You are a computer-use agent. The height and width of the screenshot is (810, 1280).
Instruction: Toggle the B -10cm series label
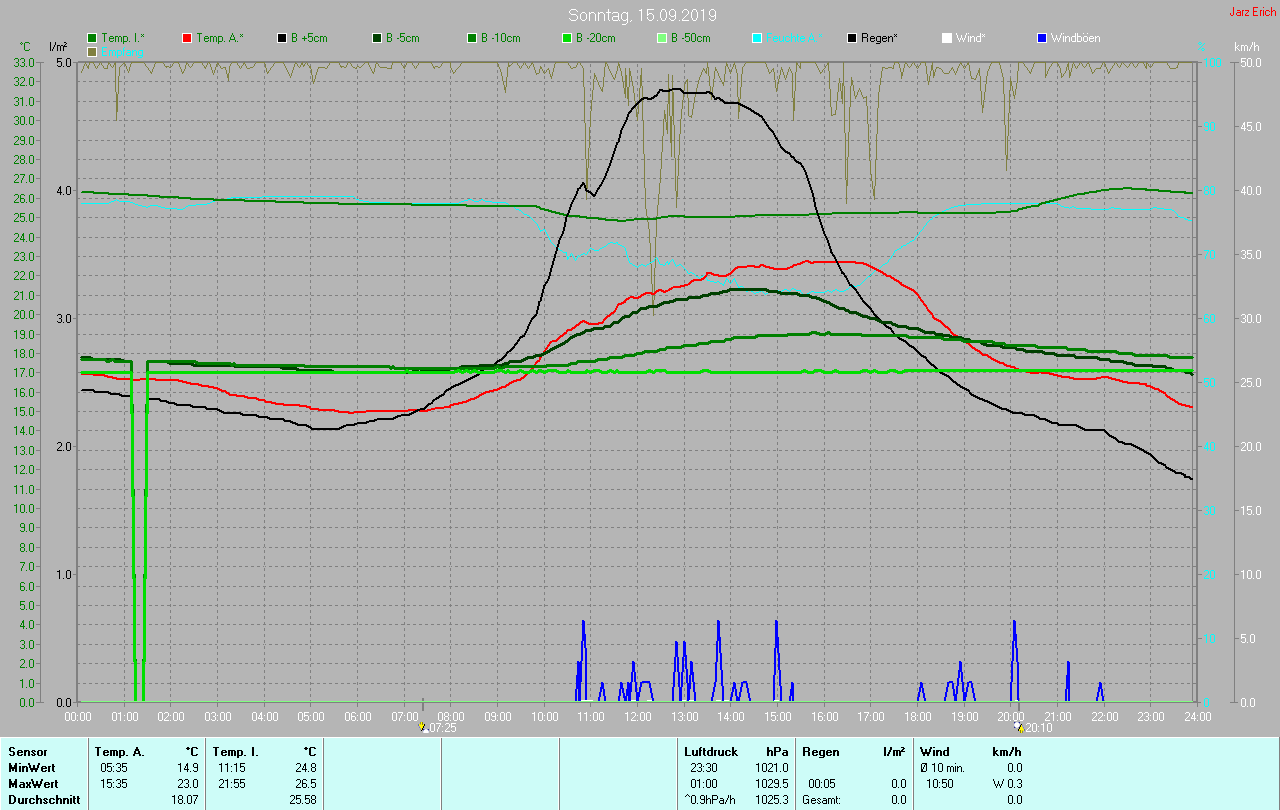(x=500, y=38)
